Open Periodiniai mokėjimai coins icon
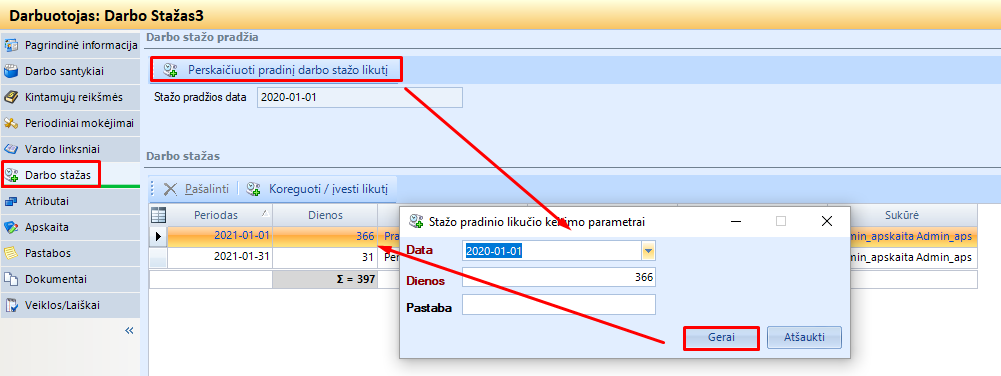The width and height of the screenshot is (1001, 376). pos(11,123)
